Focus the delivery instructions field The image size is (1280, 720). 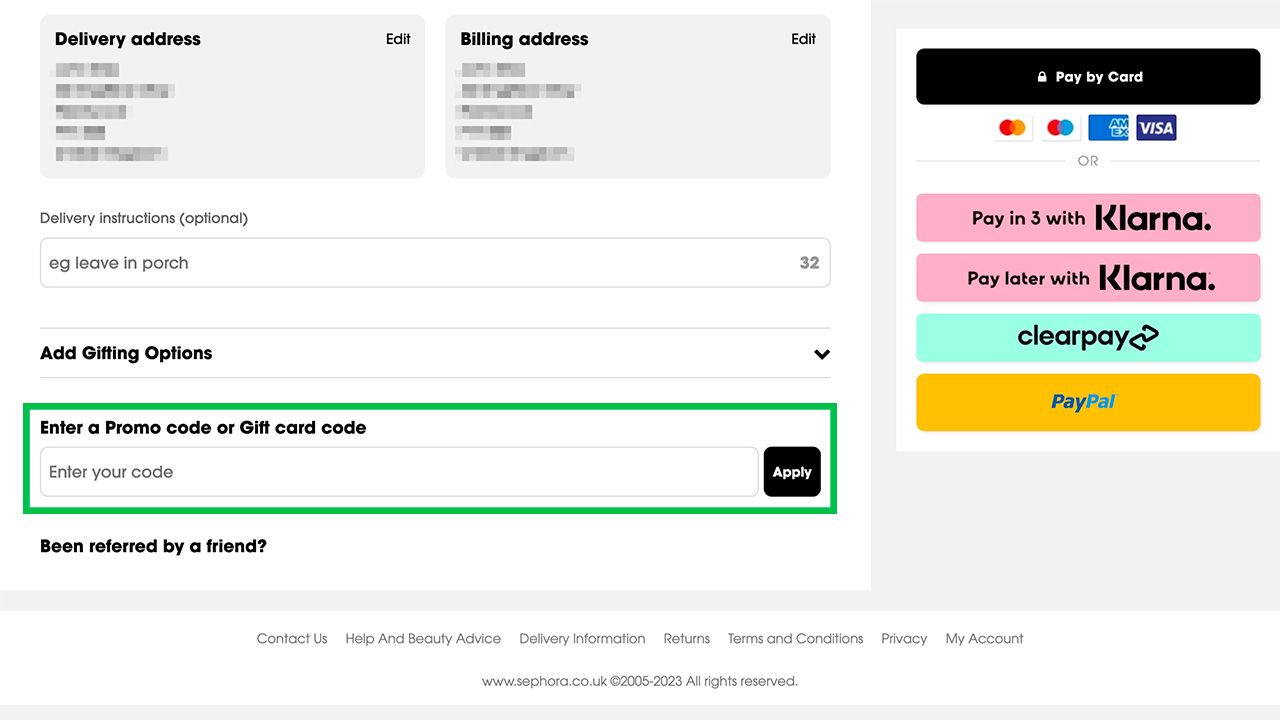tap(435, 263)
